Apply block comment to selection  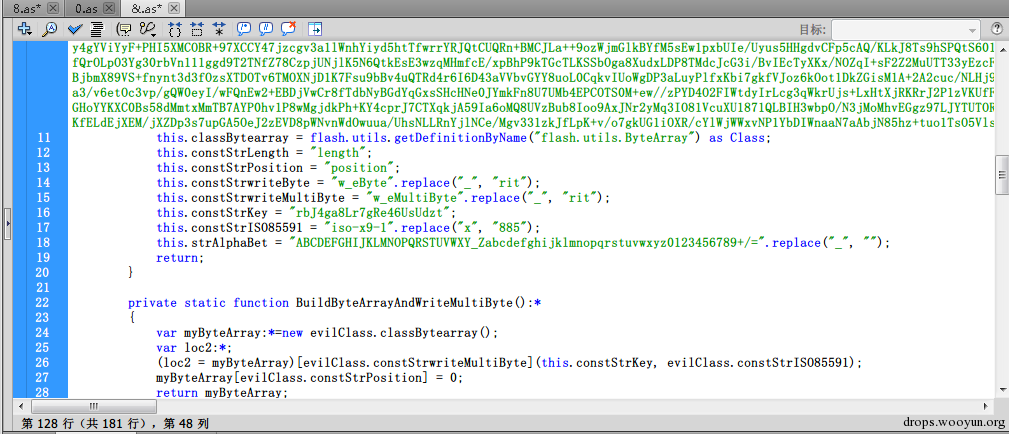coord(244,28)
